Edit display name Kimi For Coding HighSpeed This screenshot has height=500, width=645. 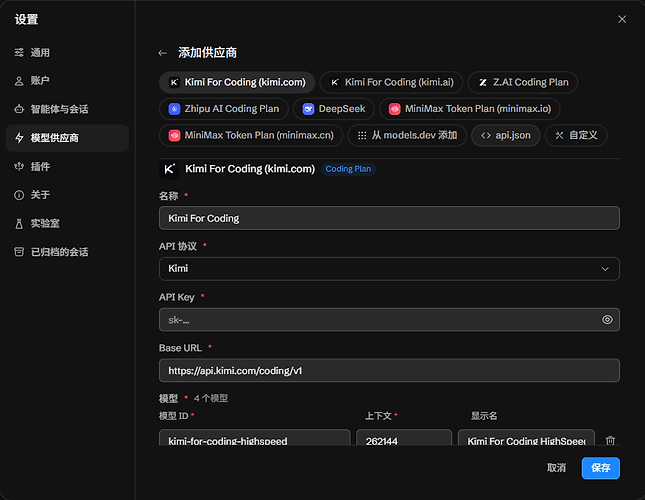tap(526, 438)
